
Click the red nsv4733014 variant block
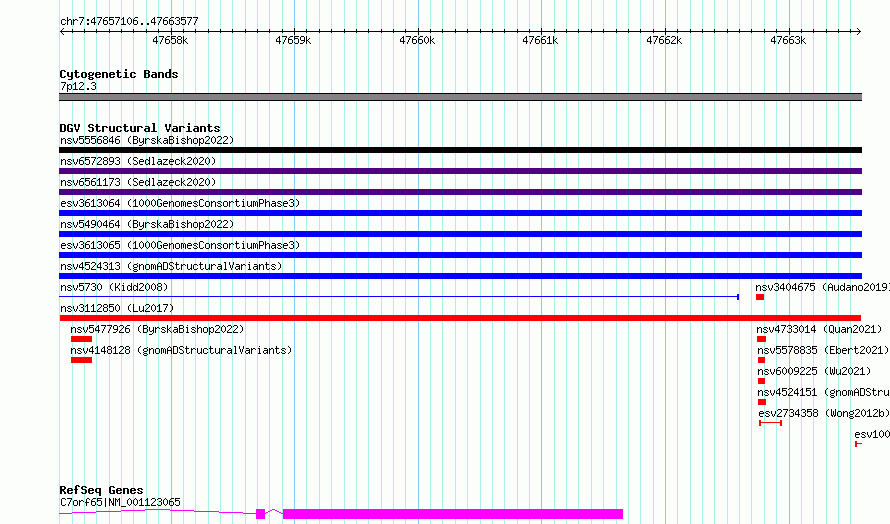click(762, 339)
